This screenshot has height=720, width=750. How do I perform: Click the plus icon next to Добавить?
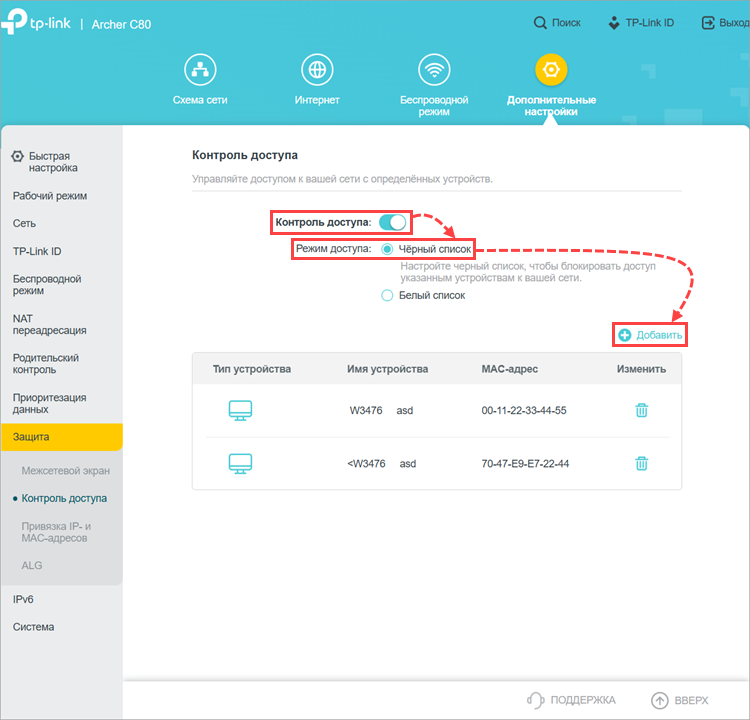[x=625, y=335]
